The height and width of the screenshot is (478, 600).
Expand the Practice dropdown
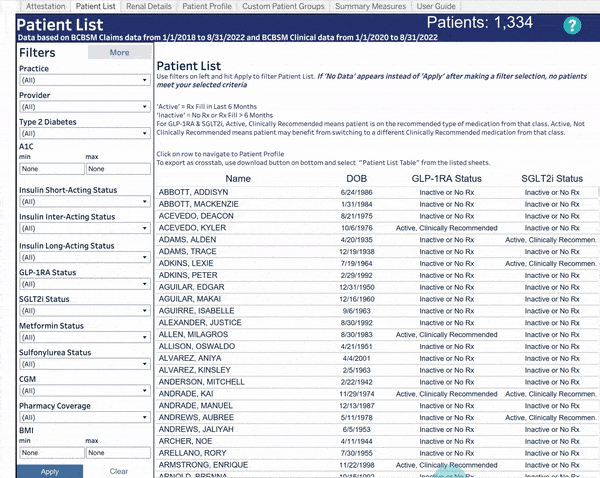(85, 80)
